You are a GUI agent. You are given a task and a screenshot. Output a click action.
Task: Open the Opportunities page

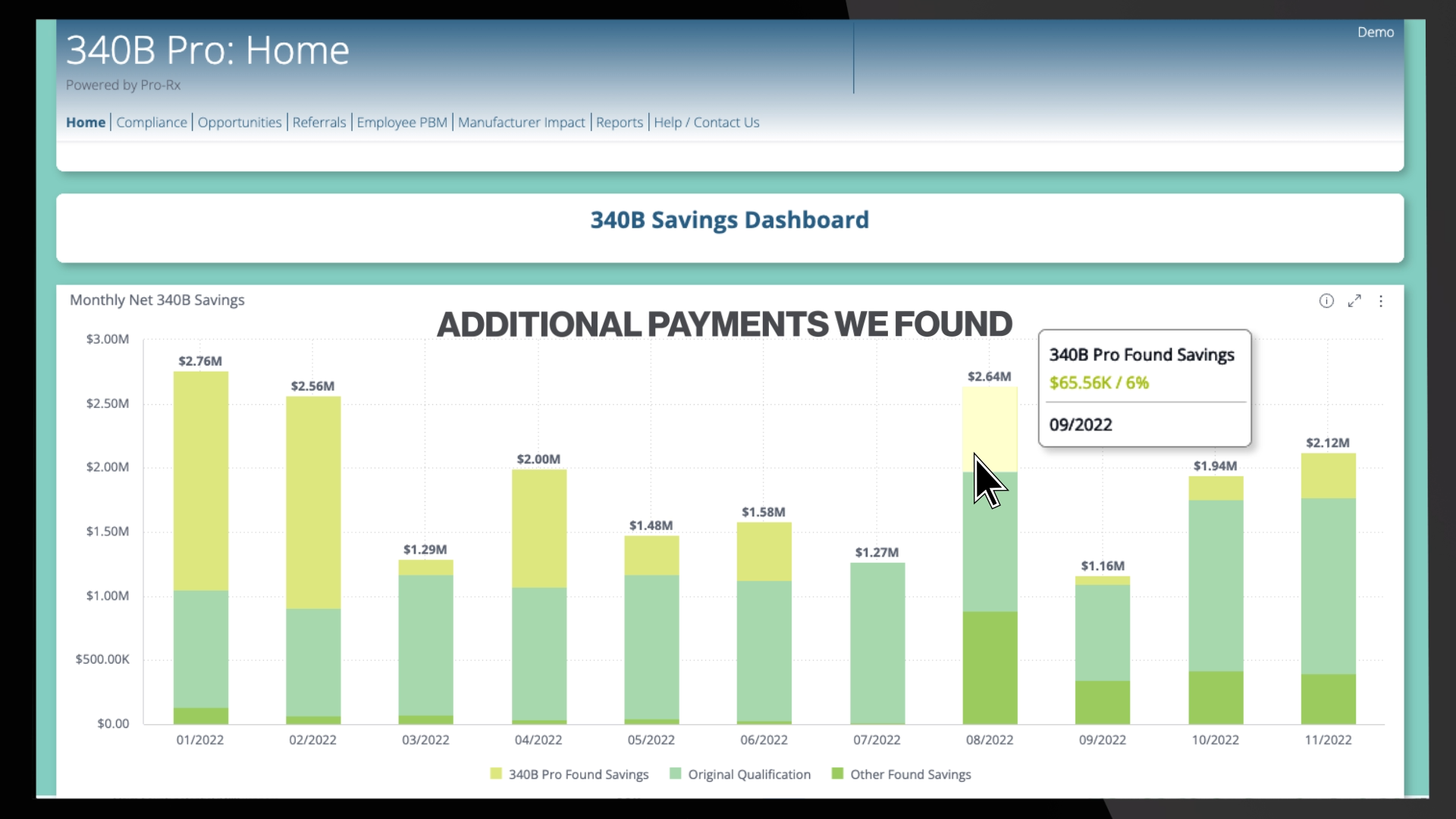point(240,122)
